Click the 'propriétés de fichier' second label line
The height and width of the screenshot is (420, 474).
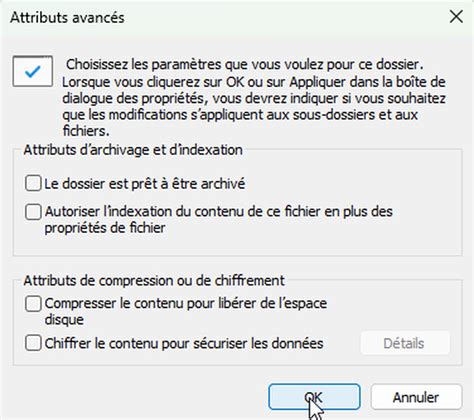(x=105, y=228)
